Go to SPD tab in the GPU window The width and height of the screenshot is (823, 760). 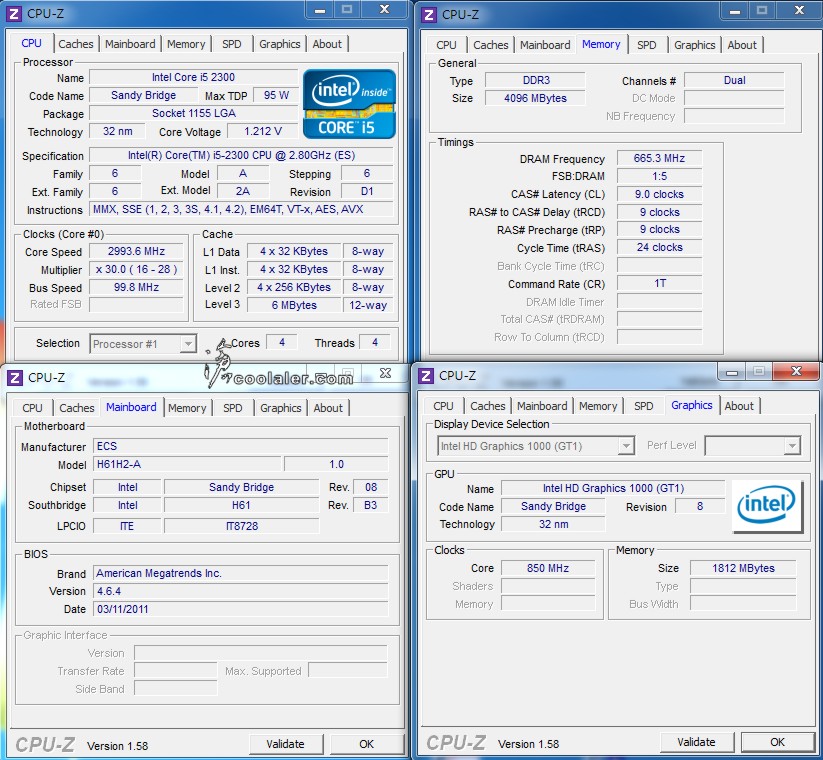643,406
